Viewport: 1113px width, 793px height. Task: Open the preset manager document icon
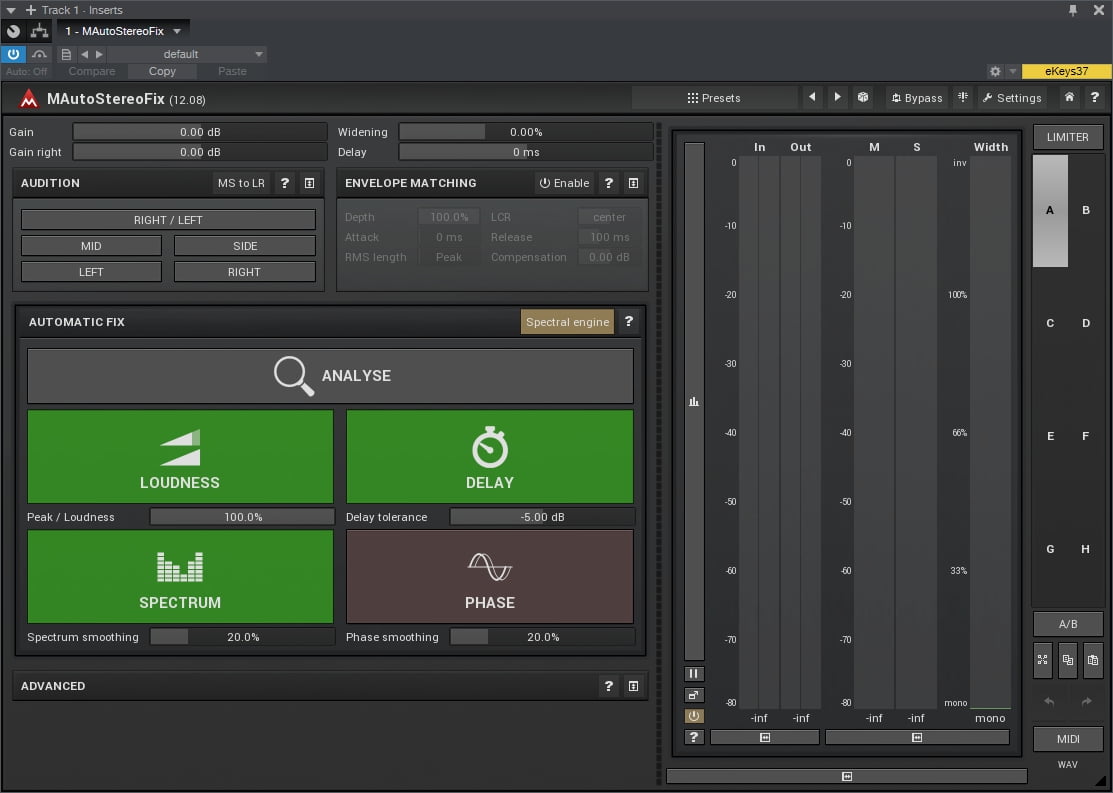(66, 54)
